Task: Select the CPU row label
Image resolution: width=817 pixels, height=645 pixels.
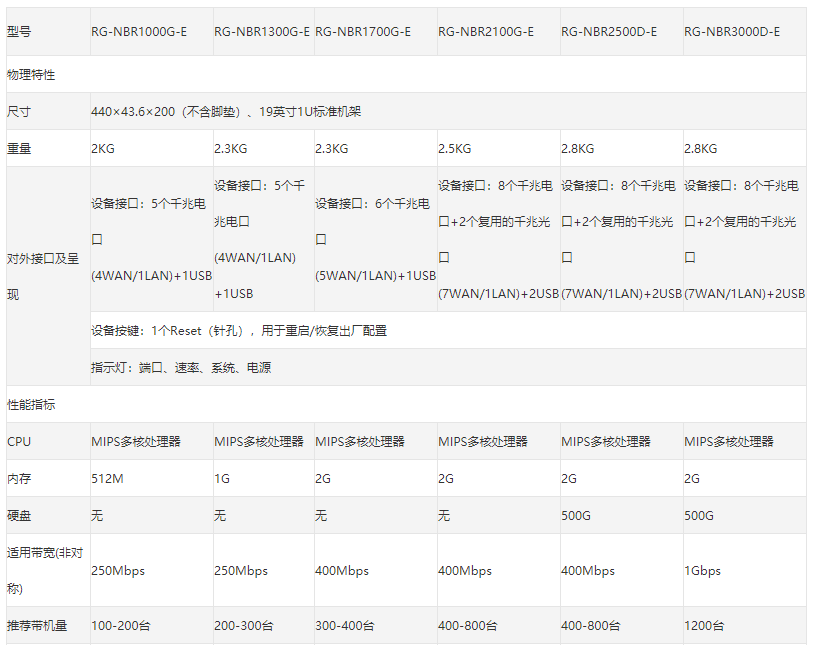Action: tap(19, 442)
